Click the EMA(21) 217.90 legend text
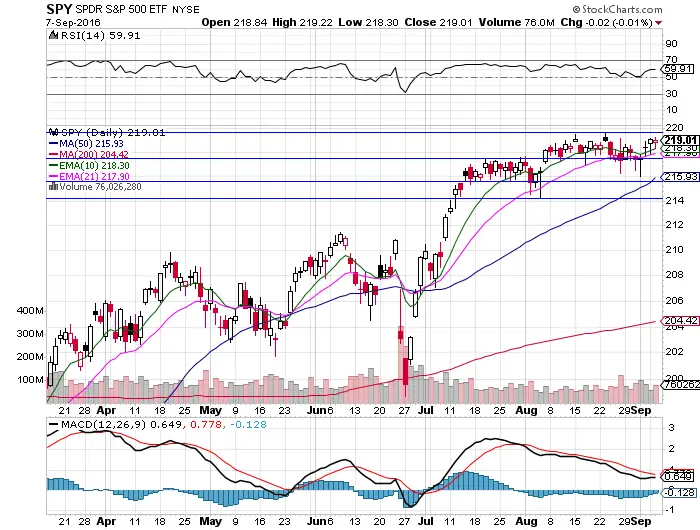 94,176
